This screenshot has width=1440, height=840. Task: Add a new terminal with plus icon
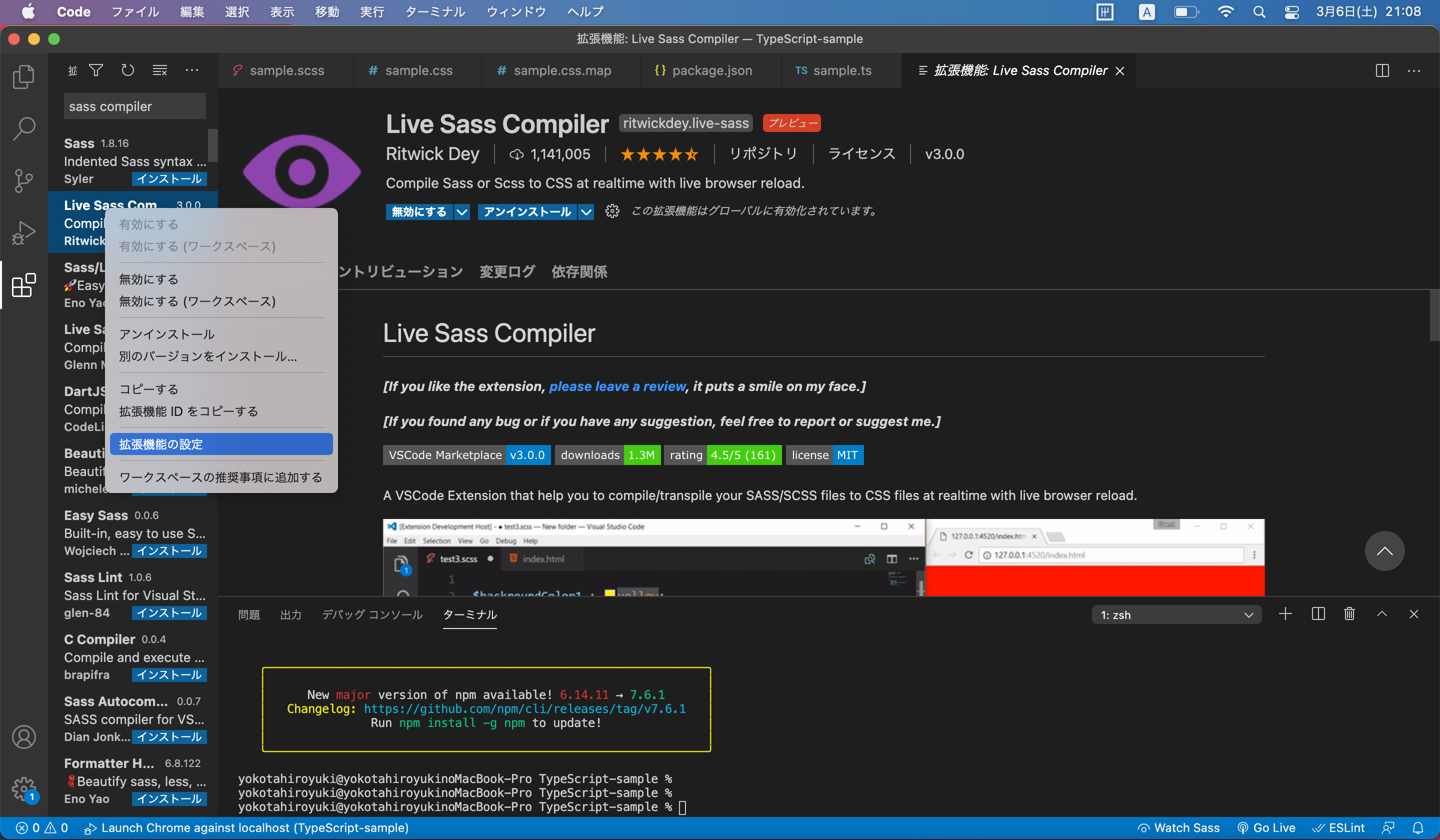1285,614
